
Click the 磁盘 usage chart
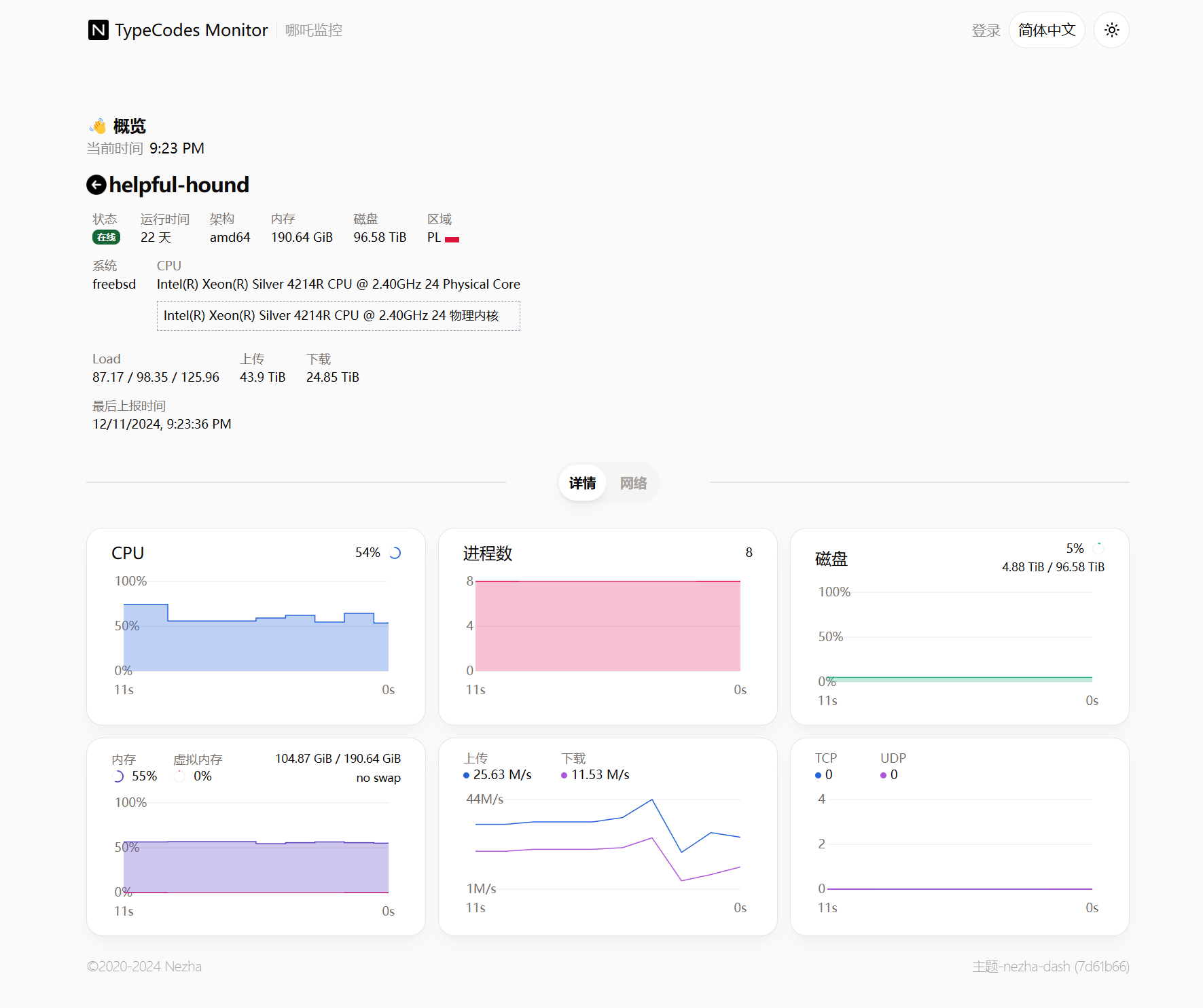[x=959, y=637]
